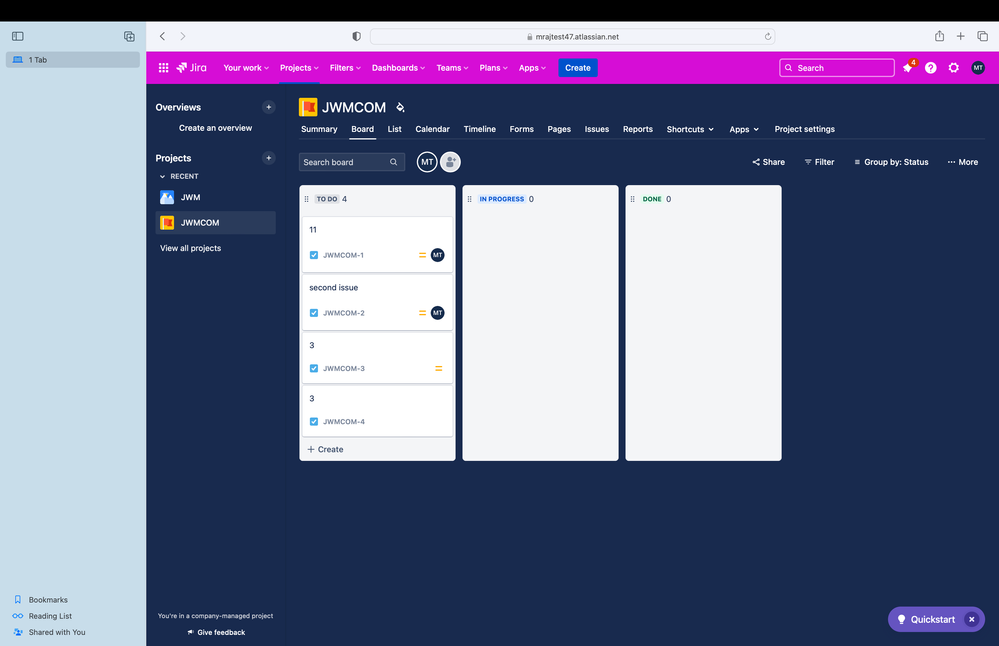Screen dimensions: 999x646
Task: Open the MT profile avatar in top bar
Action: [x=978, y=68]
